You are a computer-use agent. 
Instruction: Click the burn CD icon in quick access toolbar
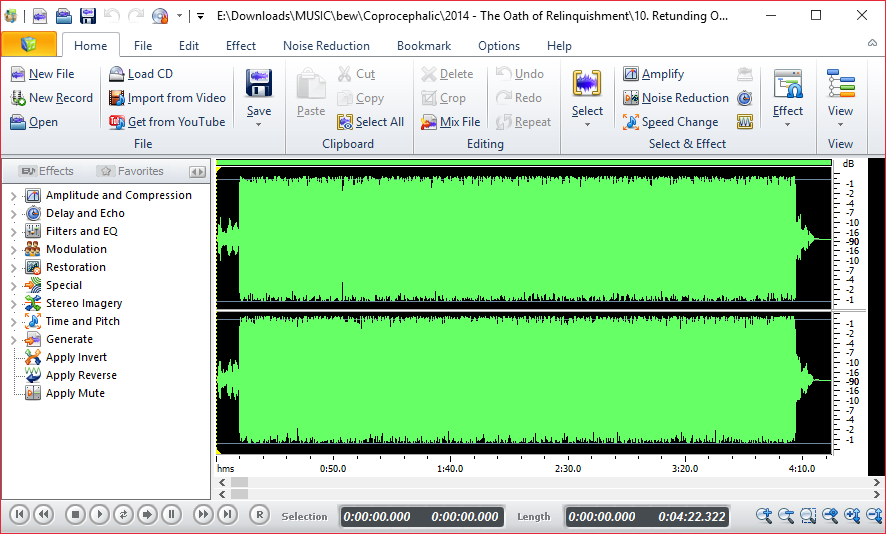click(160, 16)
